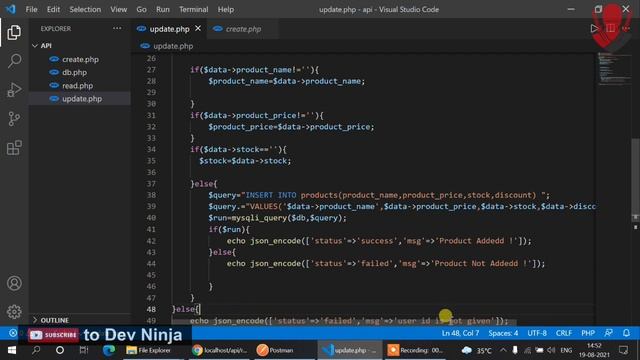Open the Run menu
Viewport: 640px width, 360px height.
coord(162,9)
